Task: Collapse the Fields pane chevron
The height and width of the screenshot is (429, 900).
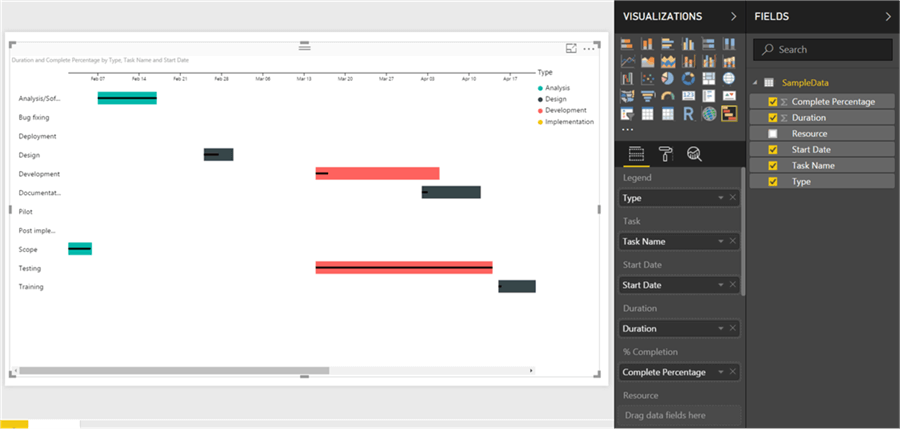Action: 889,17
